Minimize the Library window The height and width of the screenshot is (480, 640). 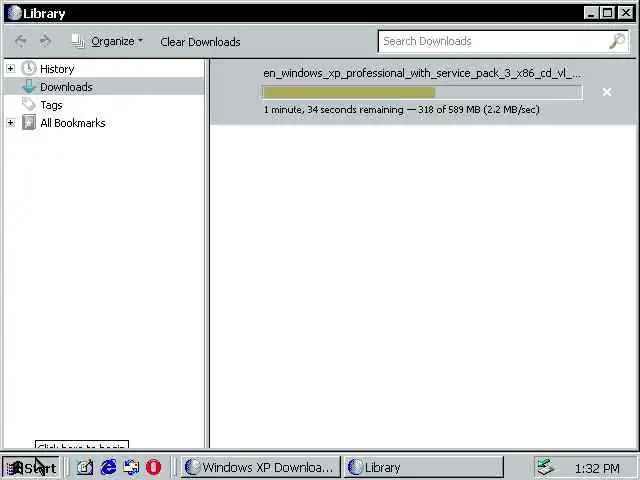pyautogui.click(x=590, y=13)
